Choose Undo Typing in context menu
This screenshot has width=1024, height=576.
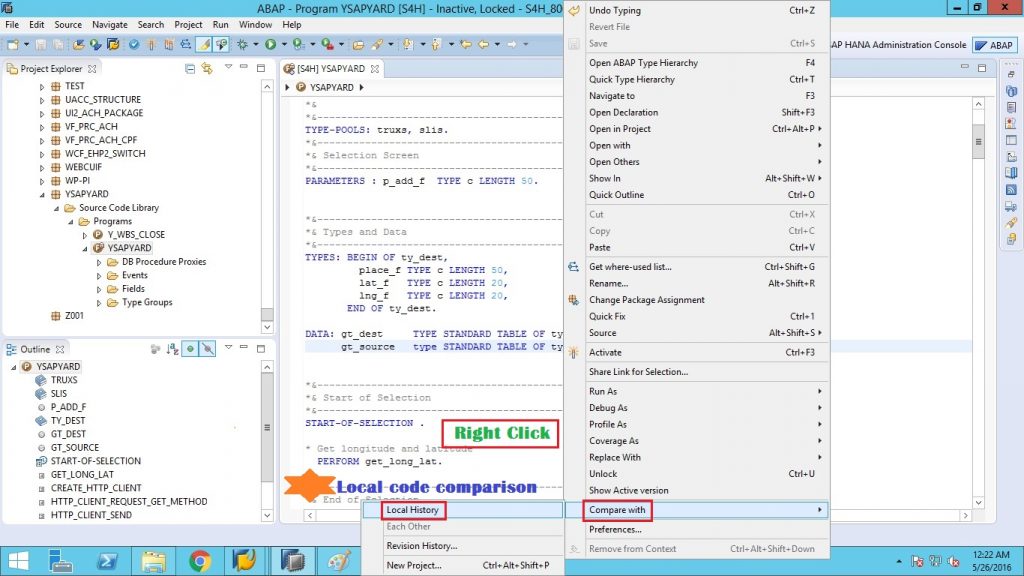(x=696, y=10)
